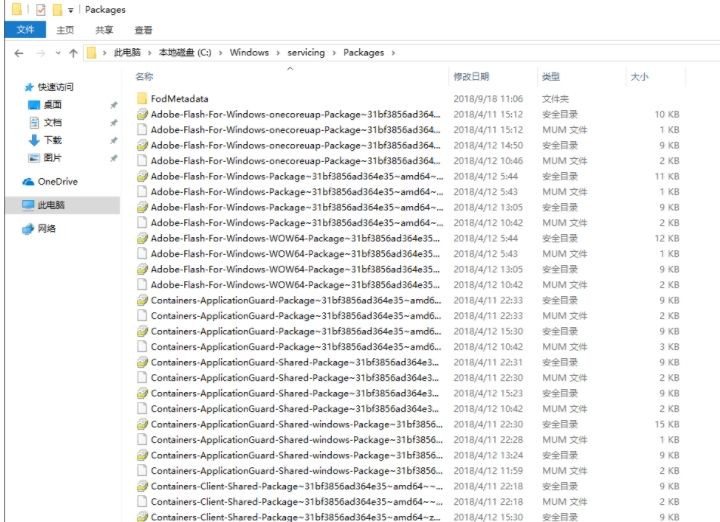Image resolution: width=720 pixels, height=522 pixels.
Task: Sort by 名称 column header
Action: tap(144, 77)
